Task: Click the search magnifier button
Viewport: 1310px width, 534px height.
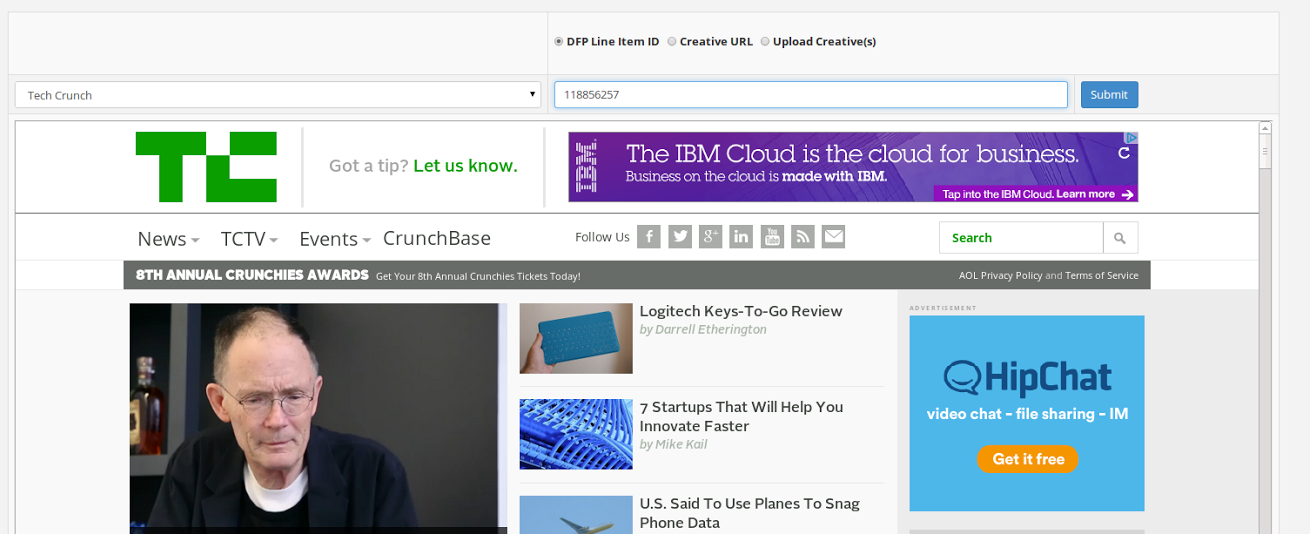Action: pyautogui.click(x=1120, y=238)
